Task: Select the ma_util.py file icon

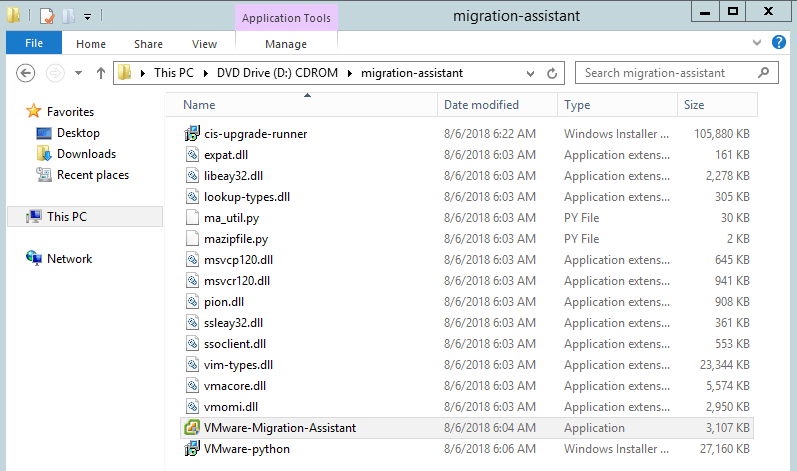Action: coord(193,218)
